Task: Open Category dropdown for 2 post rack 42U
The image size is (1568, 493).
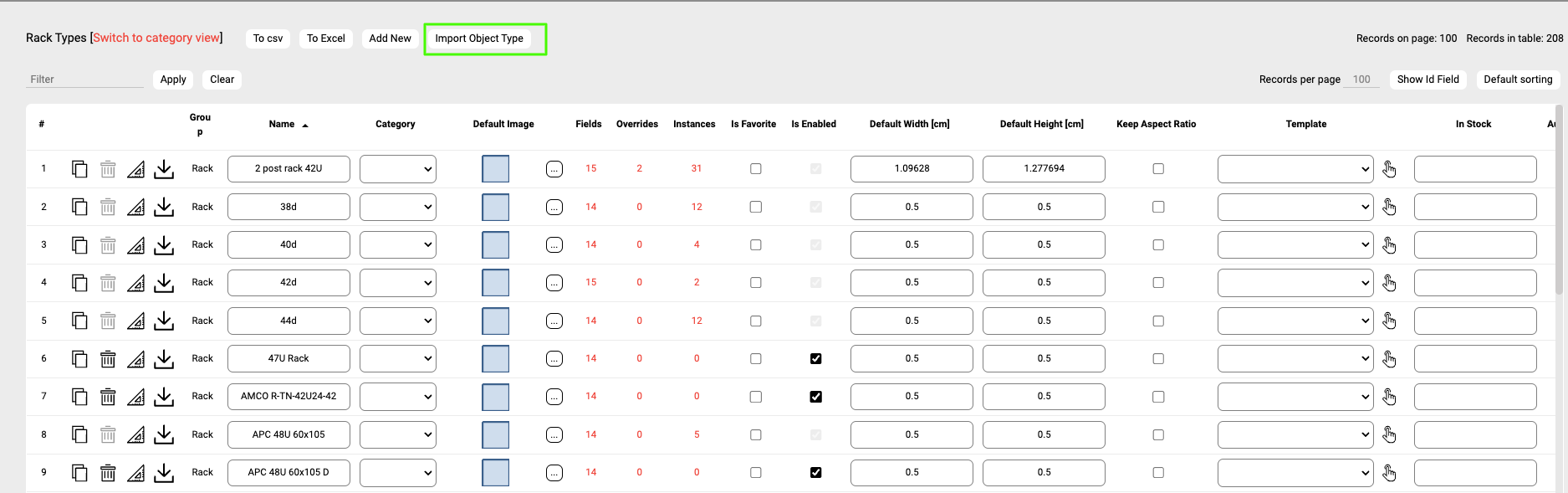Action: (398, 169)
